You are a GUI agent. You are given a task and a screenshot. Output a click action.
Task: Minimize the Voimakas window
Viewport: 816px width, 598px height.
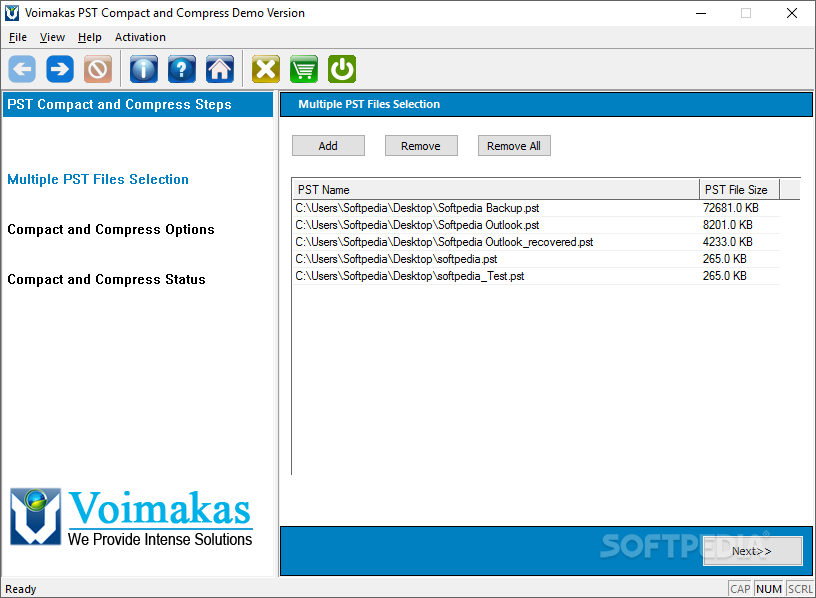[x=701, y=13]
